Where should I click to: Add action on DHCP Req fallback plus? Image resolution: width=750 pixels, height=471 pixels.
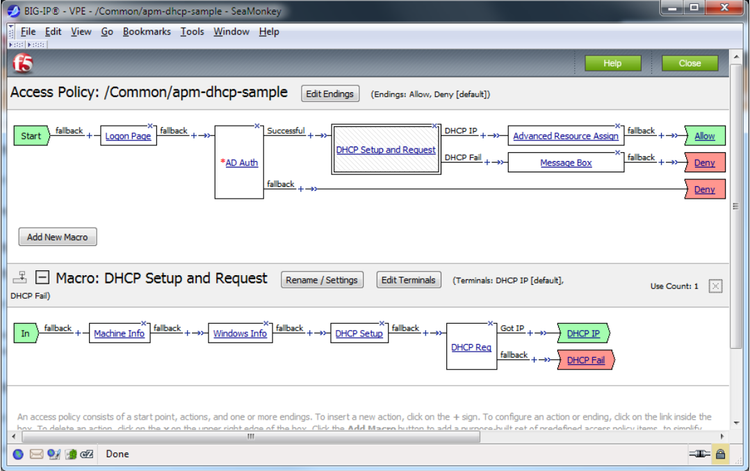(x=534, y=360)
